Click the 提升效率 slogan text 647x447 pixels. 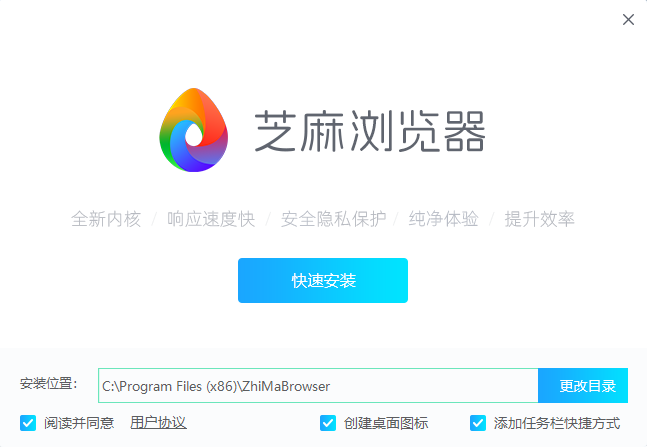539,219
